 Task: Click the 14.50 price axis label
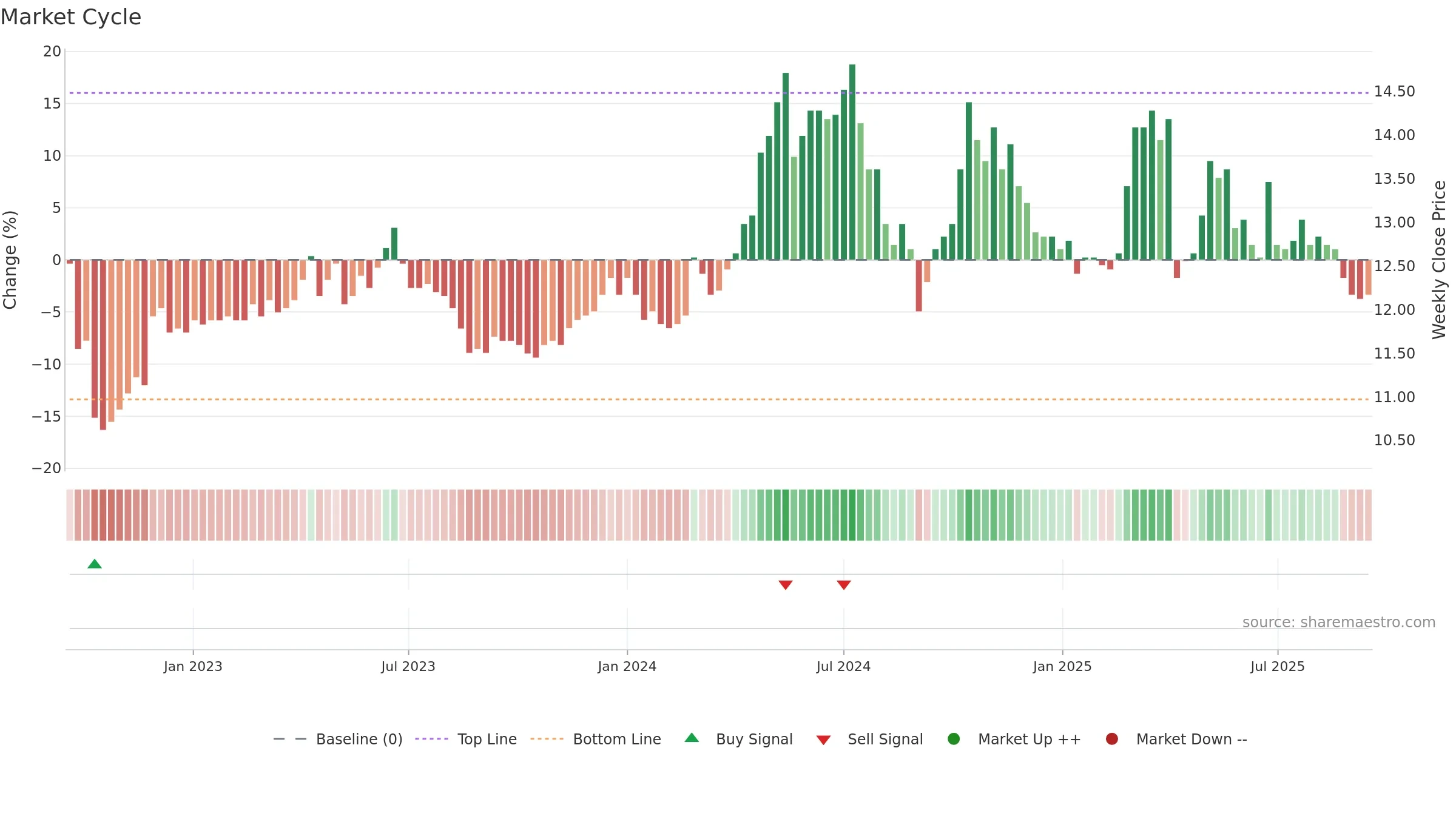click(1395, 92)
